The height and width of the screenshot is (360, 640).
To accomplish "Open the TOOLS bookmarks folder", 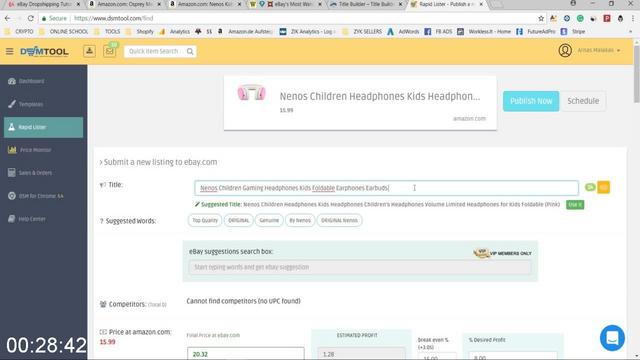I will 107,31.
